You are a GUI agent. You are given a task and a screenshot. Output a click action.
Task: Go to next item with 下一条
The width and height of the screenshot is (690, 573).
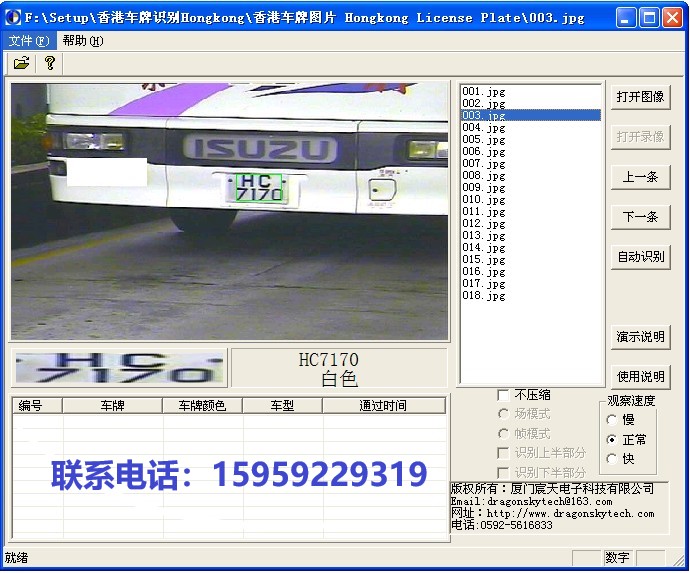pyautogui.click(x=640, y=217)
